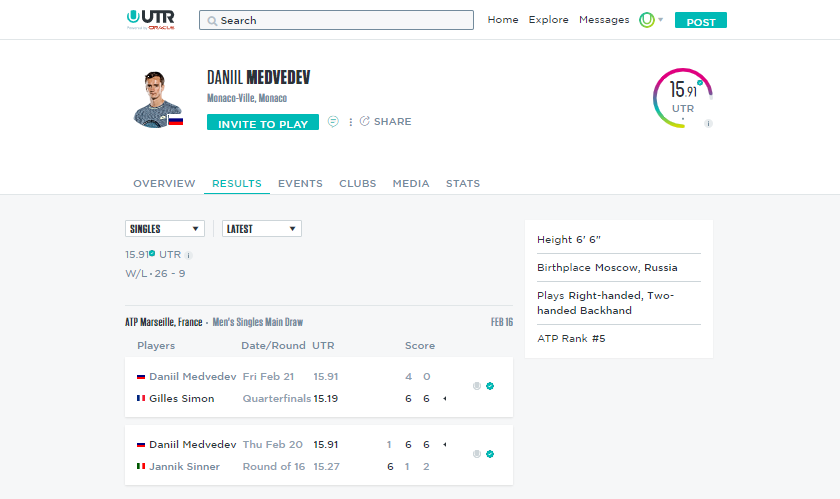Viewport: 840px width, 499px height.
Task: Click the FEB 16 date label
Action: [502, 322]
